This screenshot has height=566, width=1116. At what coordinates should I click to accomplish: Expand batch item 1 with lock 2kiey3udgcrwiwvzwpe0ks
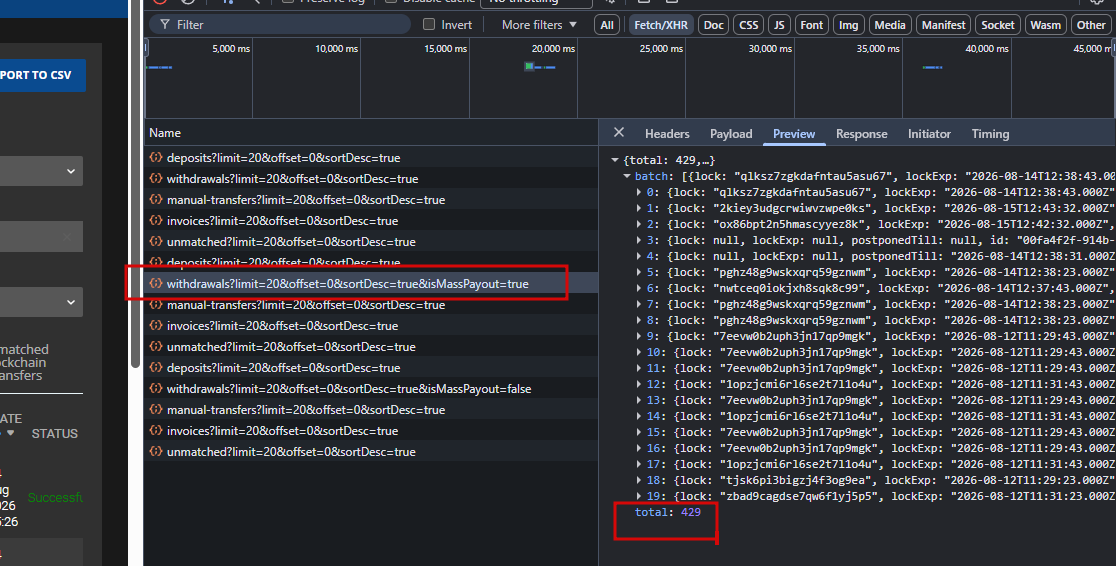pyautogui.click(x=638, y=208)
